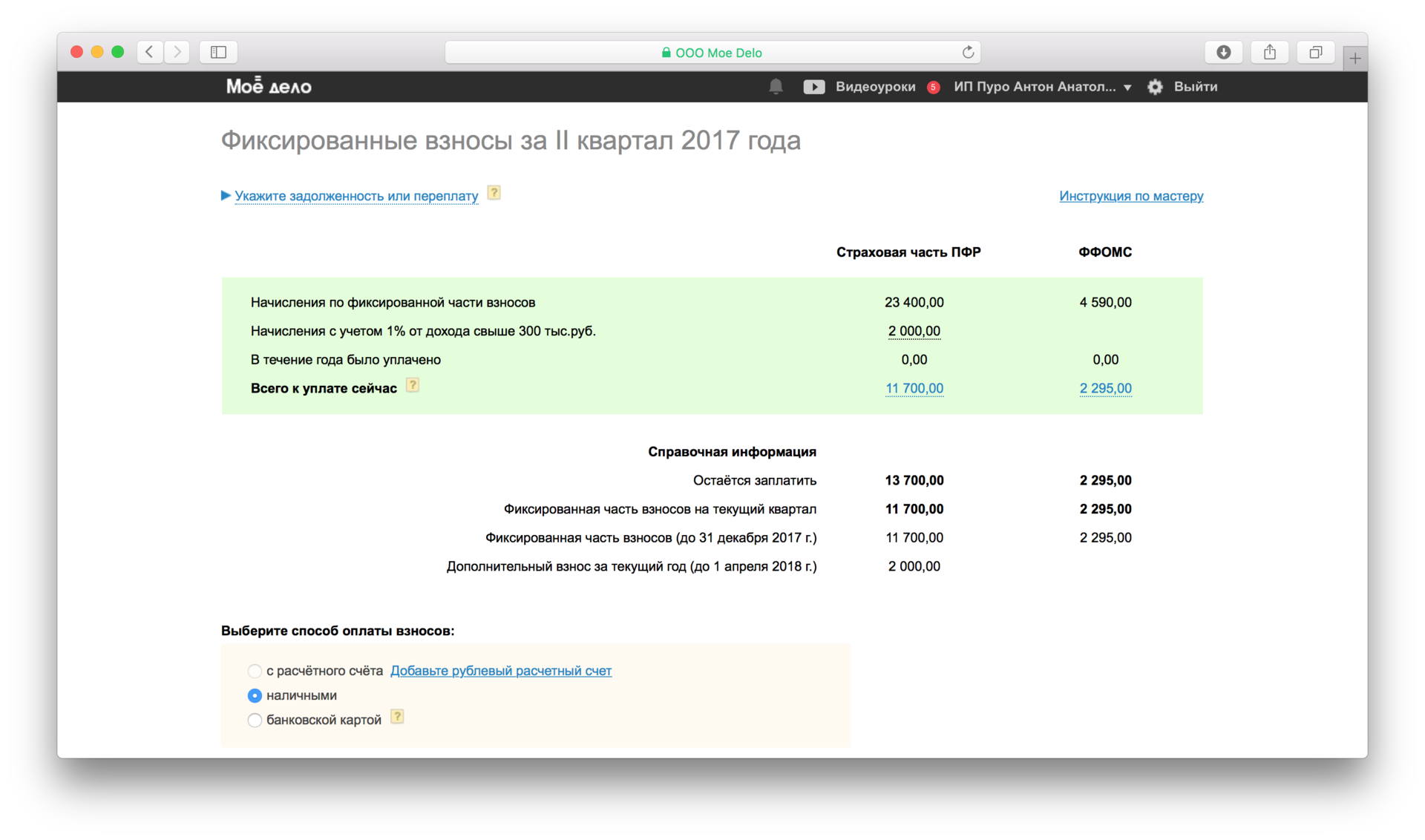Viewport: 1425px width, 840px height.
Task: Open help icon next to задолженность link
Action: [x=494, y=192]
